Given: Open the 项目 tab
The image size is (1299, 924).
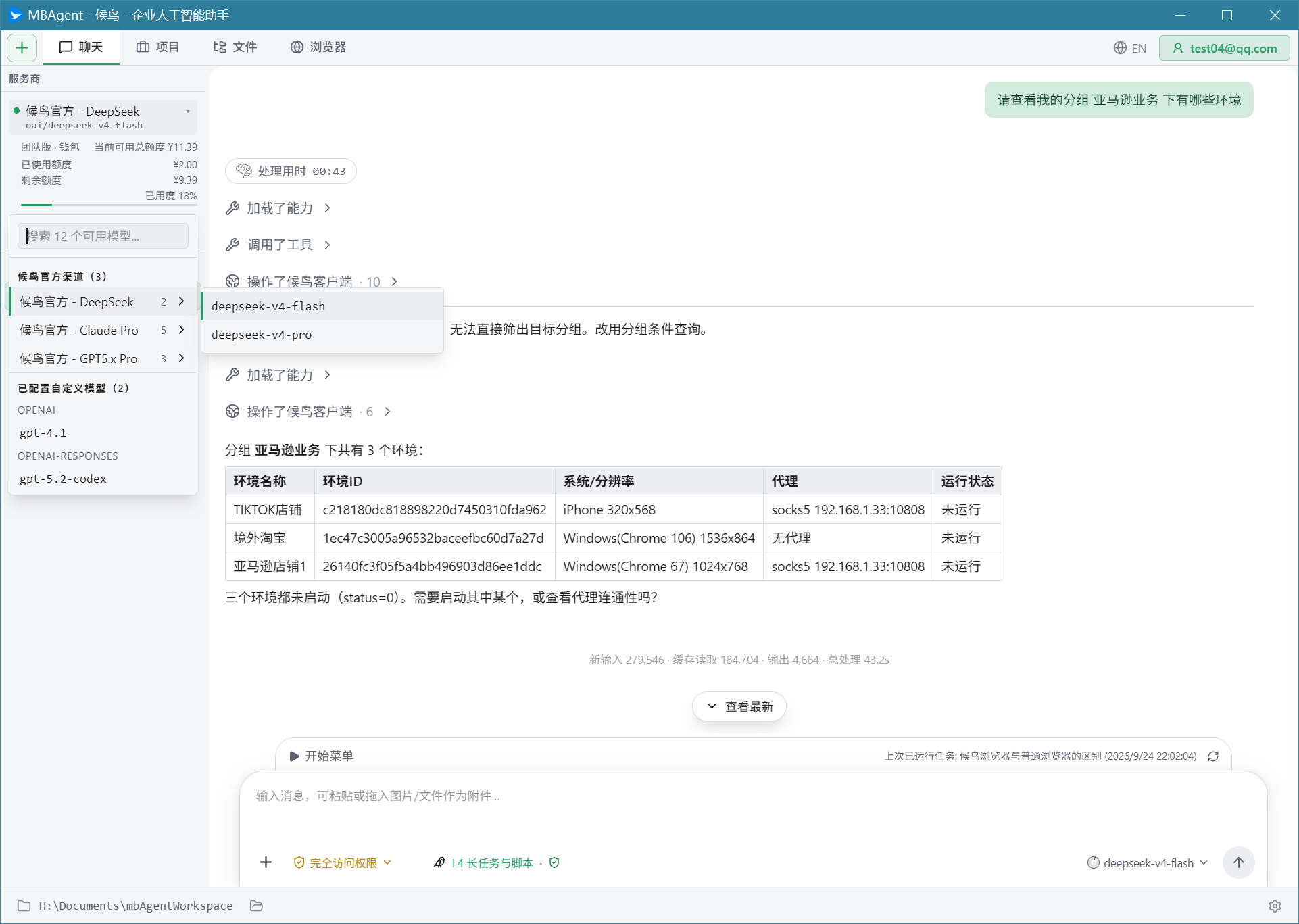Looking at the screenshot, I should point(157,47).
